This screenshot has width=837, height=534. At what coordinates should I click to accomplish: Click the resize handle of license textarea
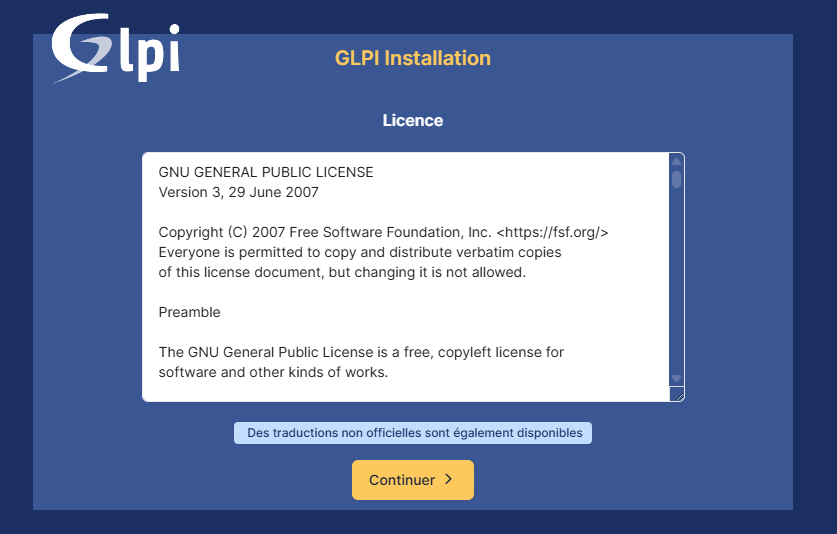678,395
